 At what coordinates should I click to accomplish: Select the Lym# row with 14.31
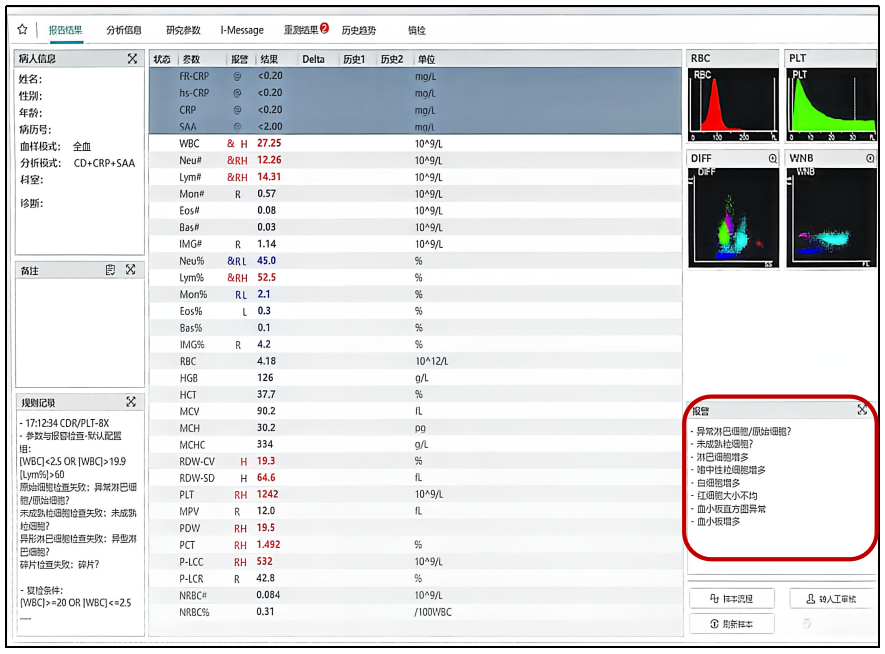(415, 177)
